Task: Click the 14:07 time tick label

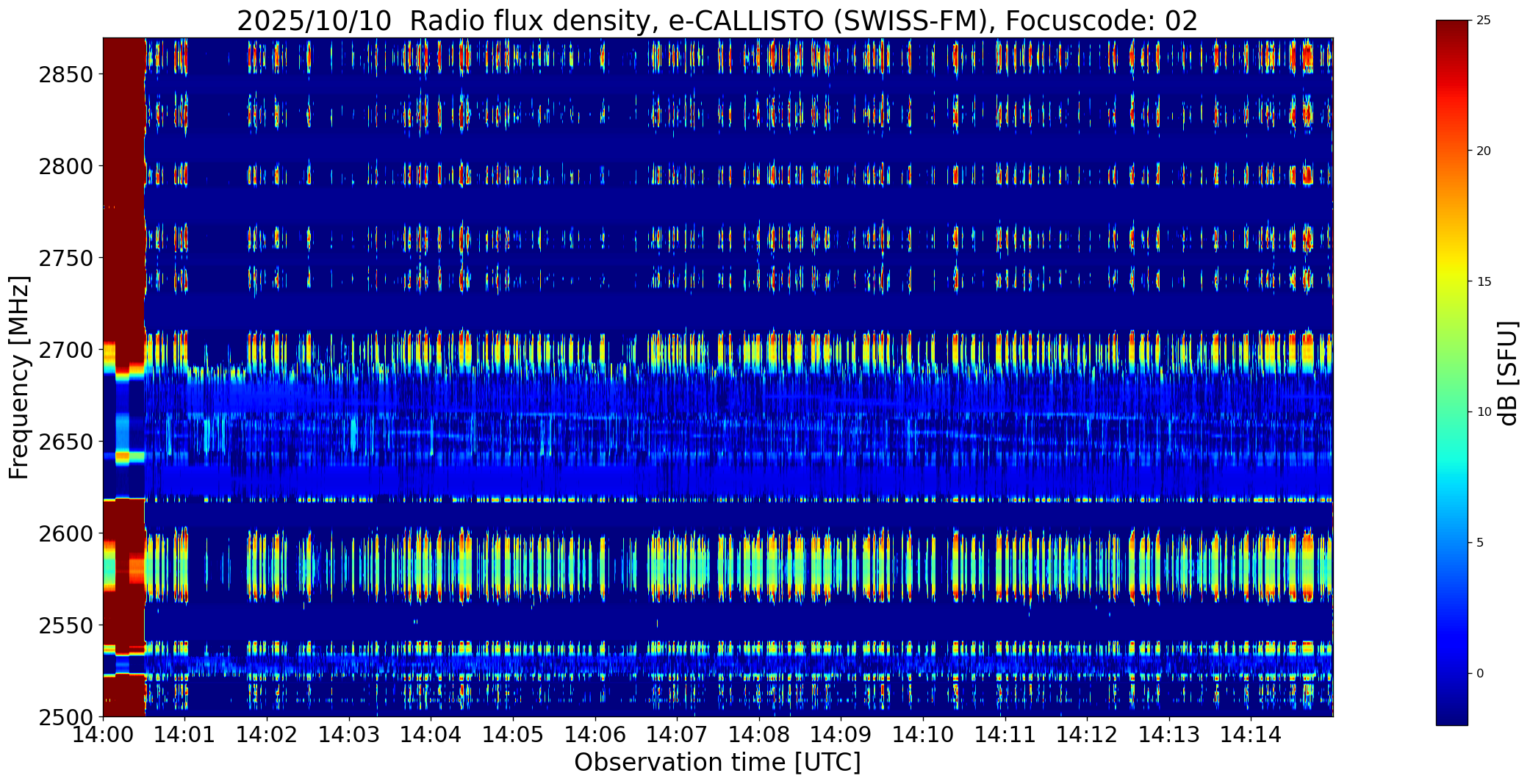Action: pos(677,734)
